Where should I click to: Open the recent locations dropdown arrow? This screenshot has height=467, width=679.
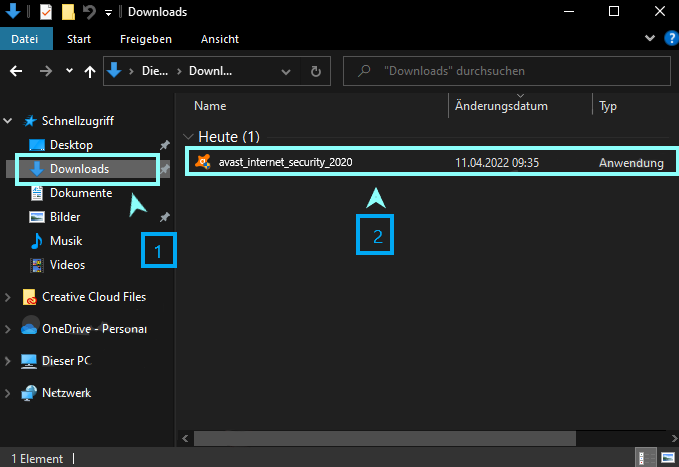tap(69, 71)
